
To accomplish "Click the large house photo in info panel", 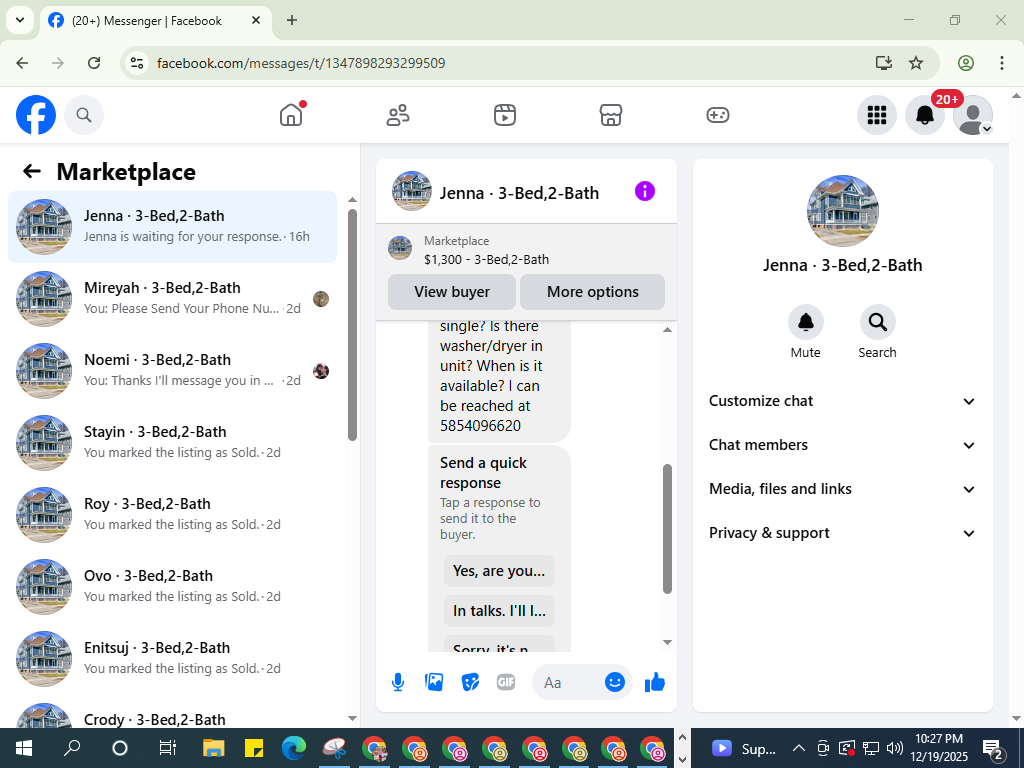I will [x=842, y=211].
